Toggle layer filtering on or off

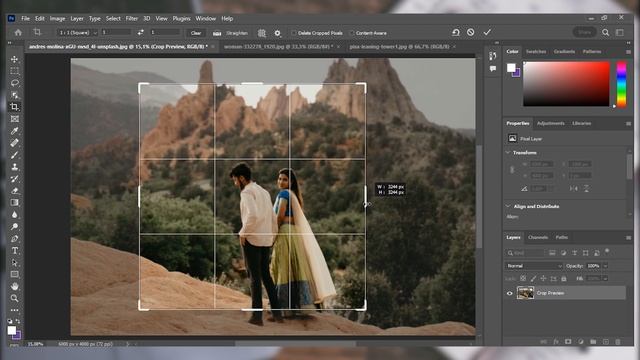pos(607,251)
